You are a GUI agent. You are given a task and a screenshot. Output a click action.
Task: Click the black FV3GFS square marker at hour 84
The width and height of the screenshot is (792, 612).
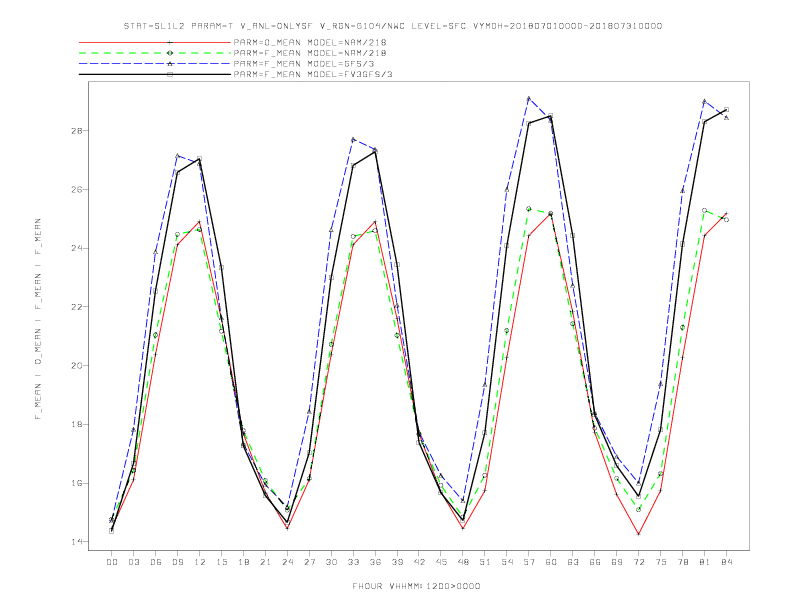click(726, 109)
